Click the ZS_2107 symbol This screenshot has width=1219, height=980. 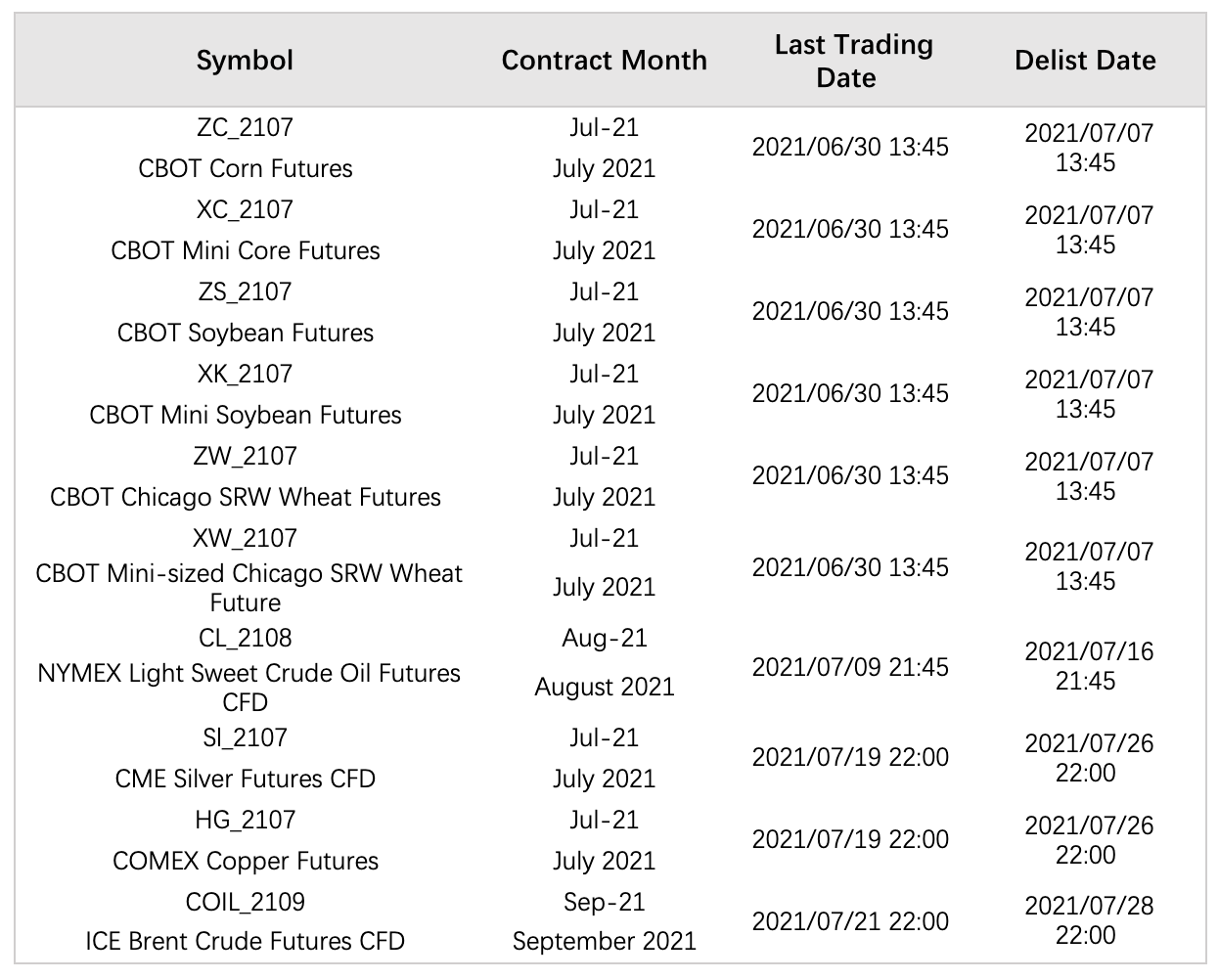click(x=245, y=291)
